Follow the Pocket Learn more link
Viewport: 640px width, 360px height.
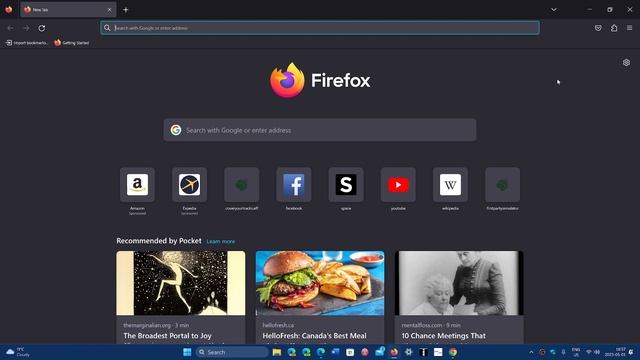coord(221,242)
